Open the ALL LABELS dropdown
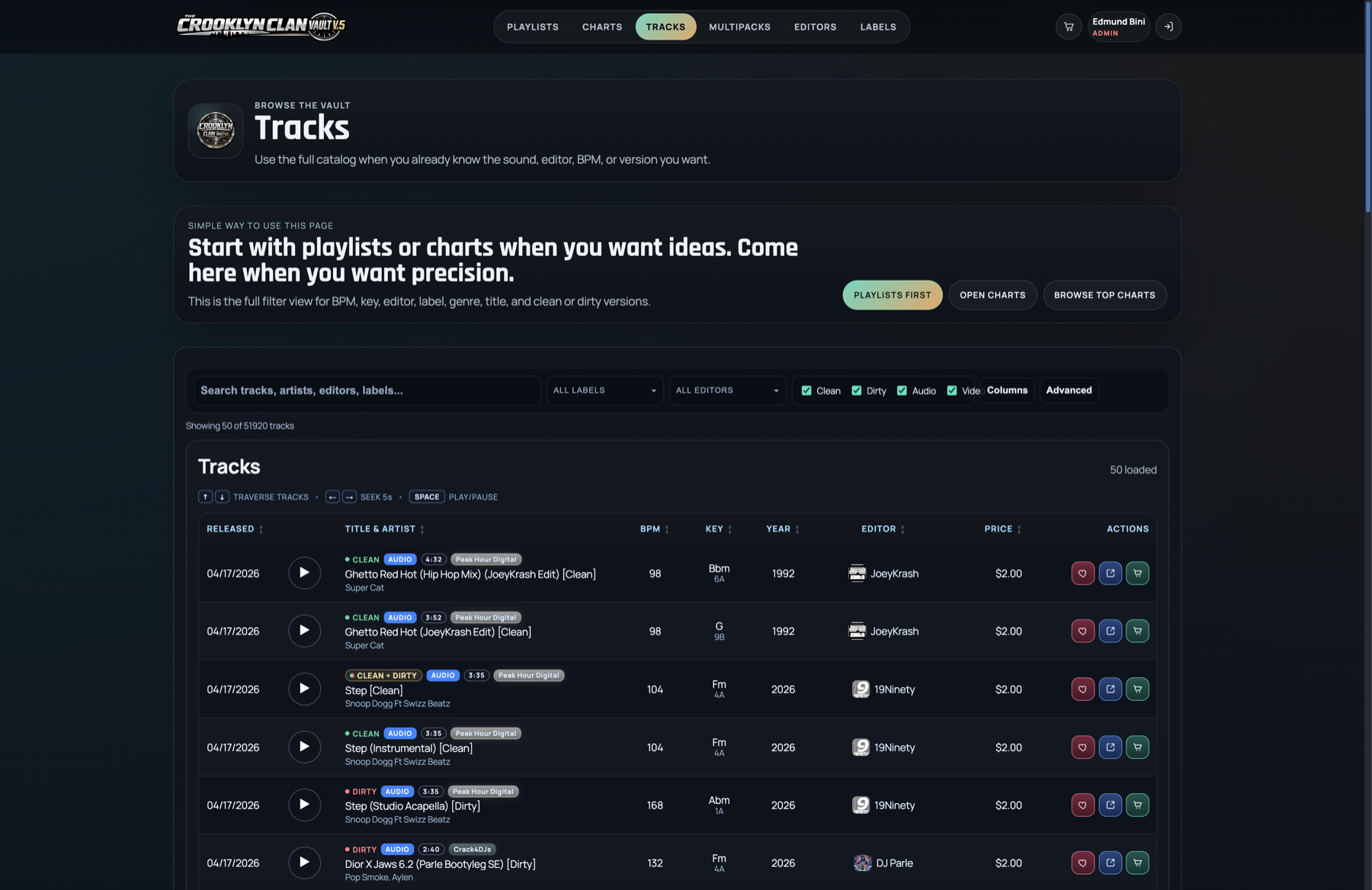The width and height of the screenshot is (1372, 890). pyautogui.click(x=604, y=390)
